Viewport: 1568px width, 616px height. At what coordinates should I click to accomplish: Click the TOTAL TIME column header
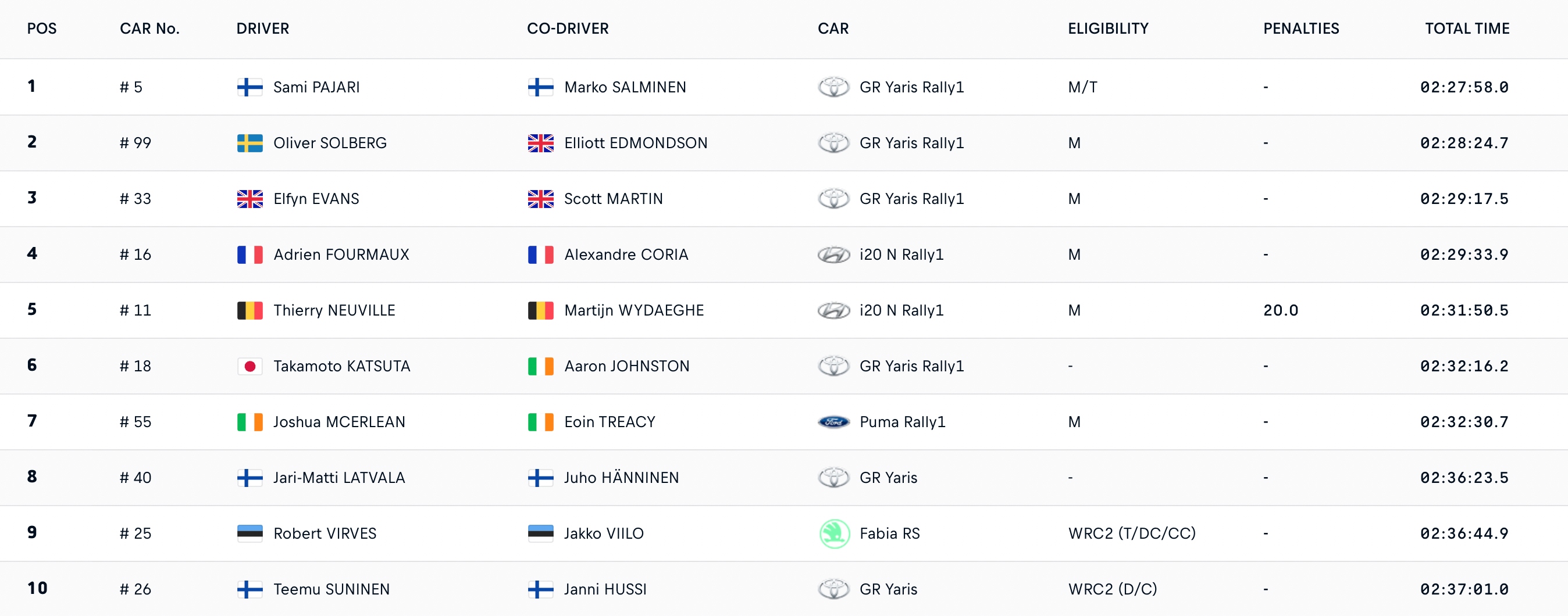pyautogui.click(x=1467, y=28)
